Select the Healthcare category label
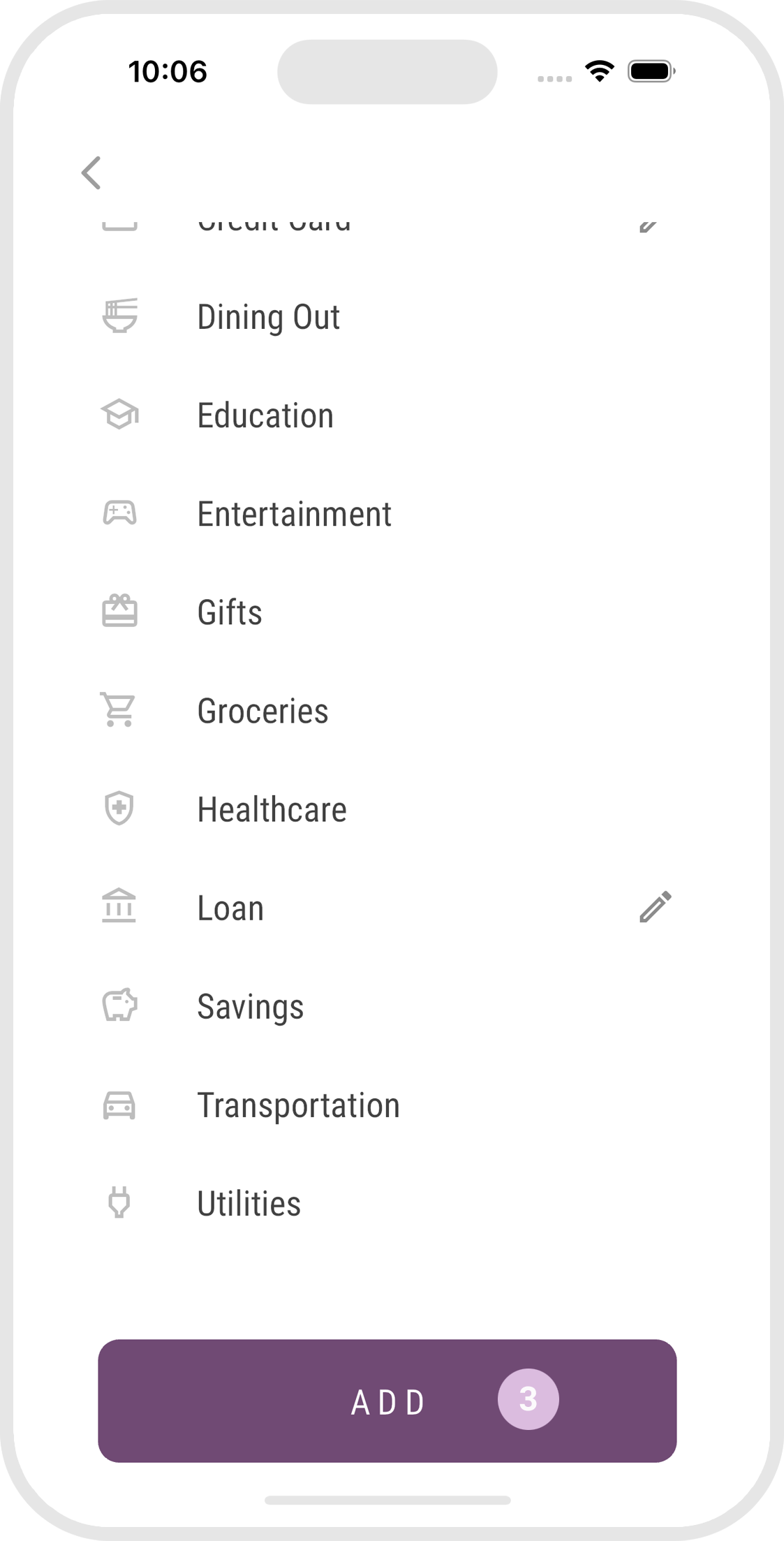784x1541 pixels. coord(272,809)
